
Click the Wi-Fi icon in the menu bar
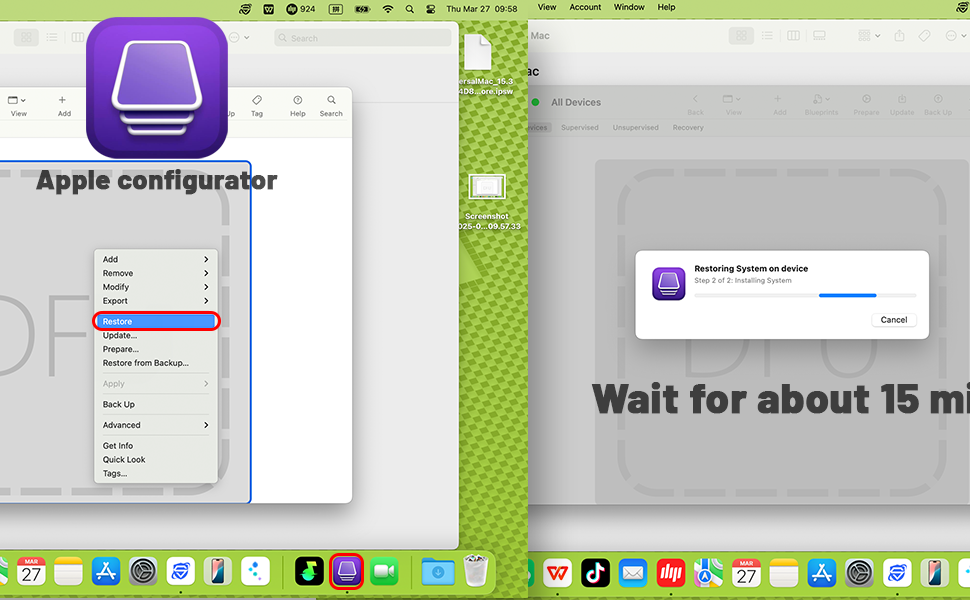pyautogui.click(x=388, y=9)
